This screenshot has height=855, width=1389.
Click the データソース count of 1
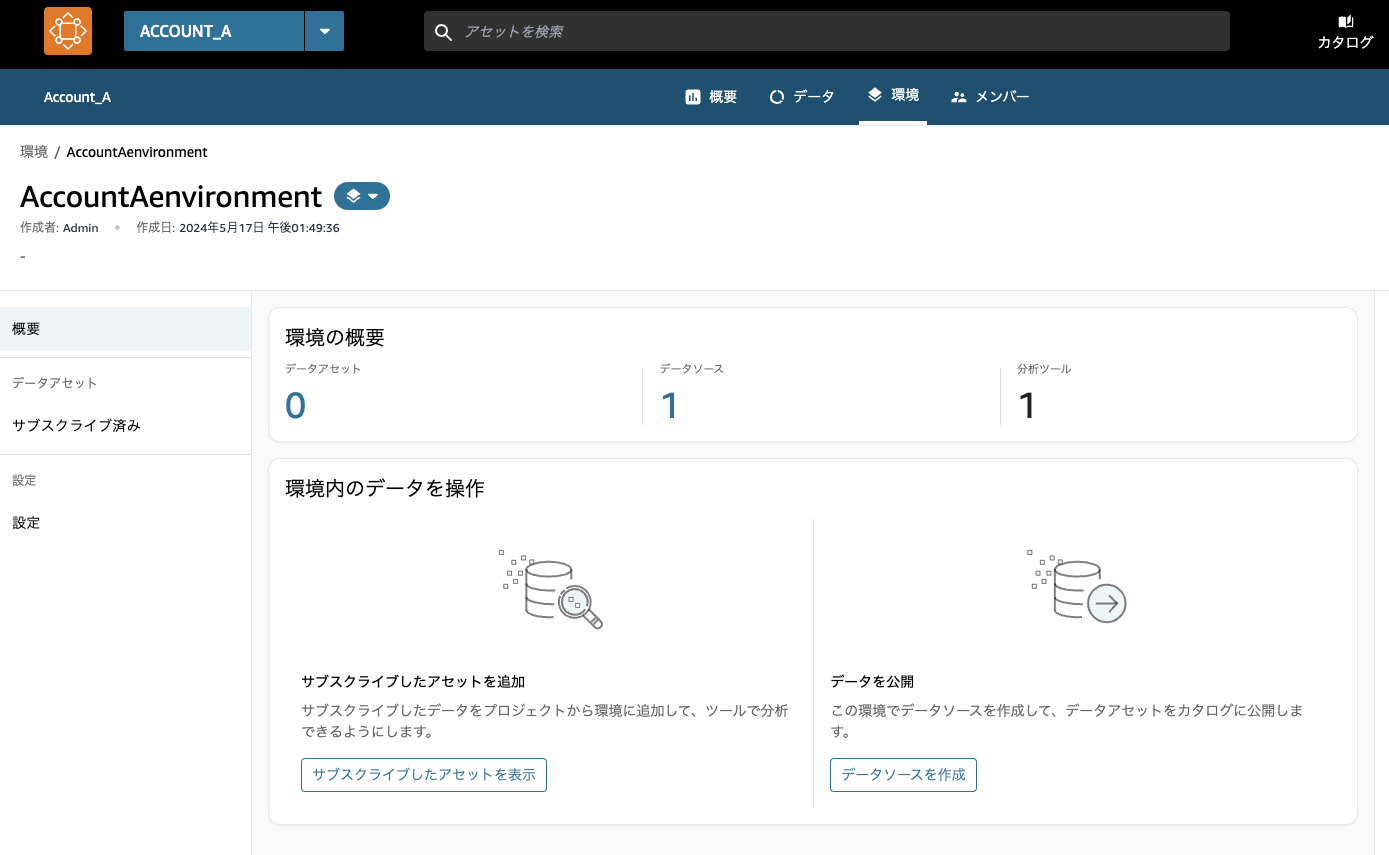[670, 404]
